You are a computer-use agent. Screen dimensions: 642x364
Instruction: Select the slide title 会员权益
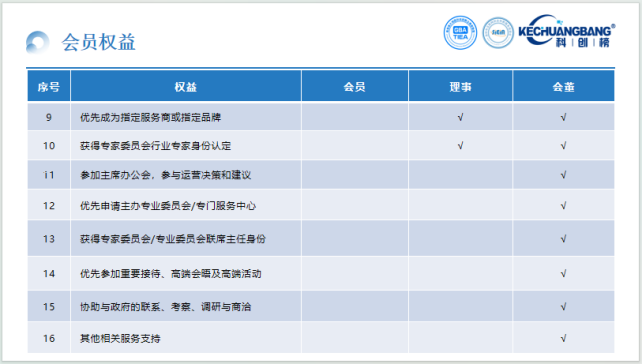[98, 42]
